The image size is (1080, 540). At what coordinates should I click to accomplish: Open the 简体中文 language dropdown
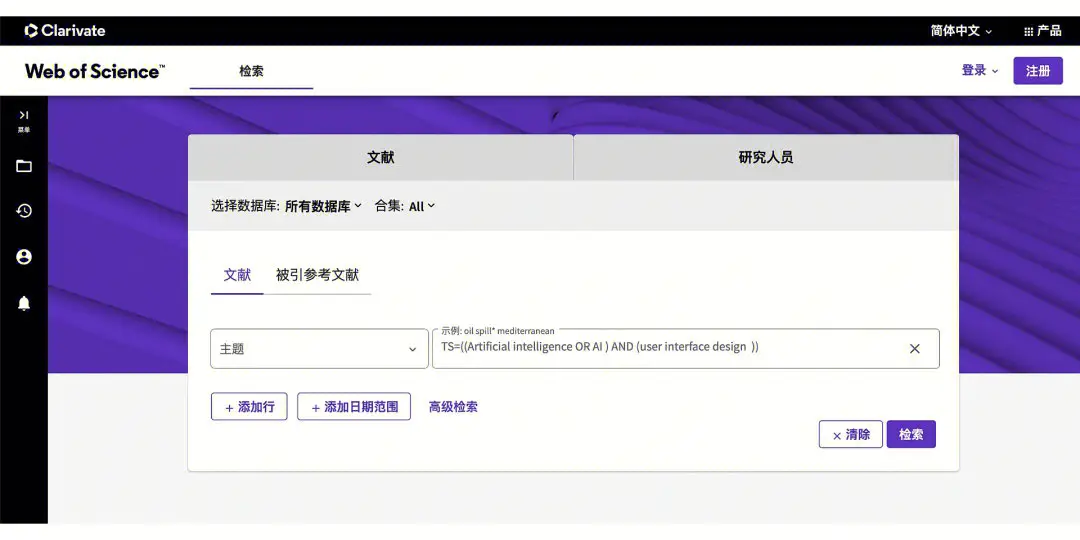(x=962, y=31)
